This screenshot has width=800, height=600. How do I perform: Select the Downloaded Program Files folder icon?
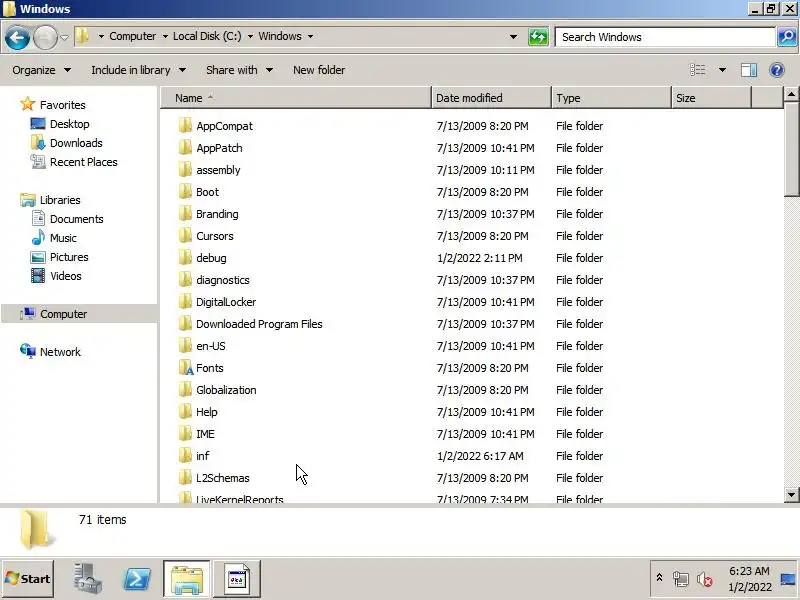coord(185,323)
